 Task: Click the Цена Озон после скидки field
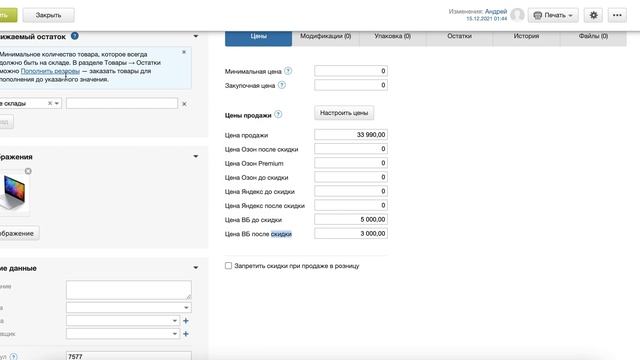351,149
